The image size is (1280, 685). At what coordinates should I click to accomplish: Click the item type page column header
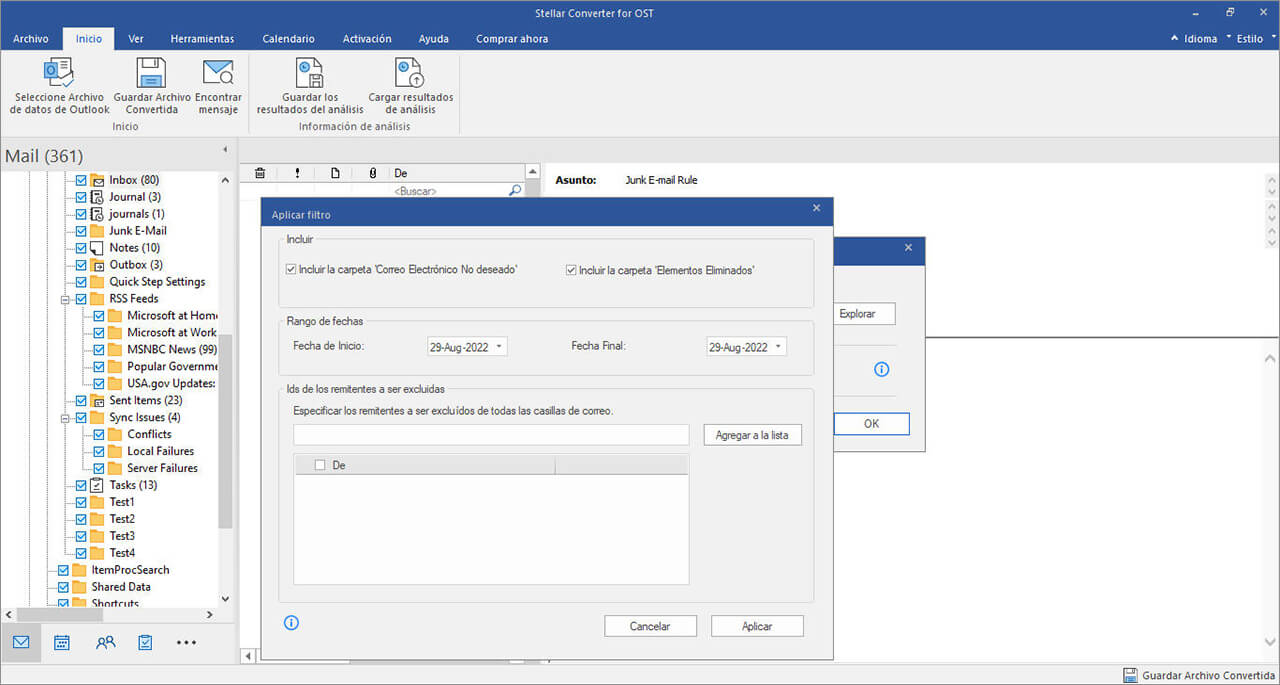(335, 173)
